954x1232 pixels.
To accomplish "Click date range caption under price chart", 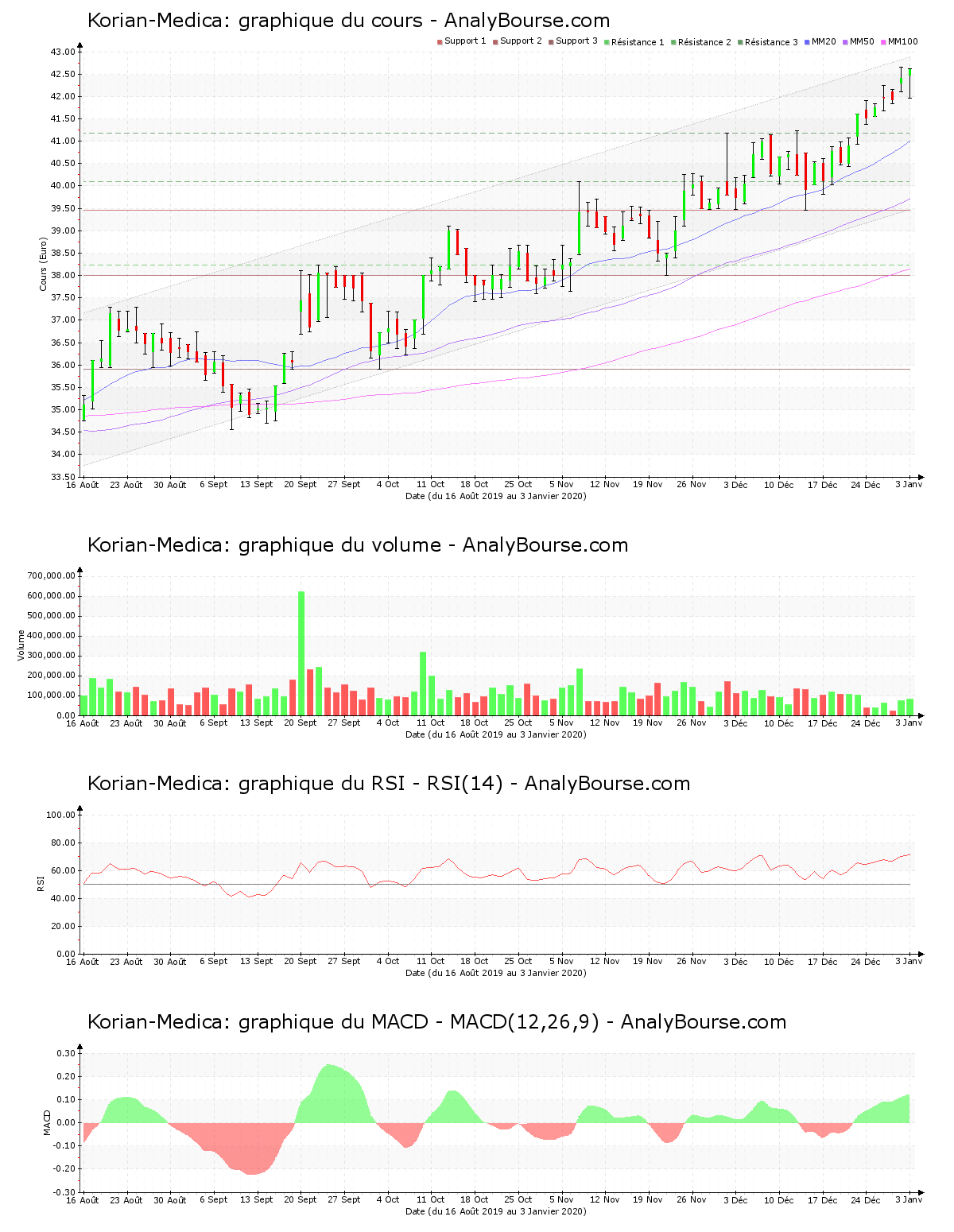I will (496, 496).
